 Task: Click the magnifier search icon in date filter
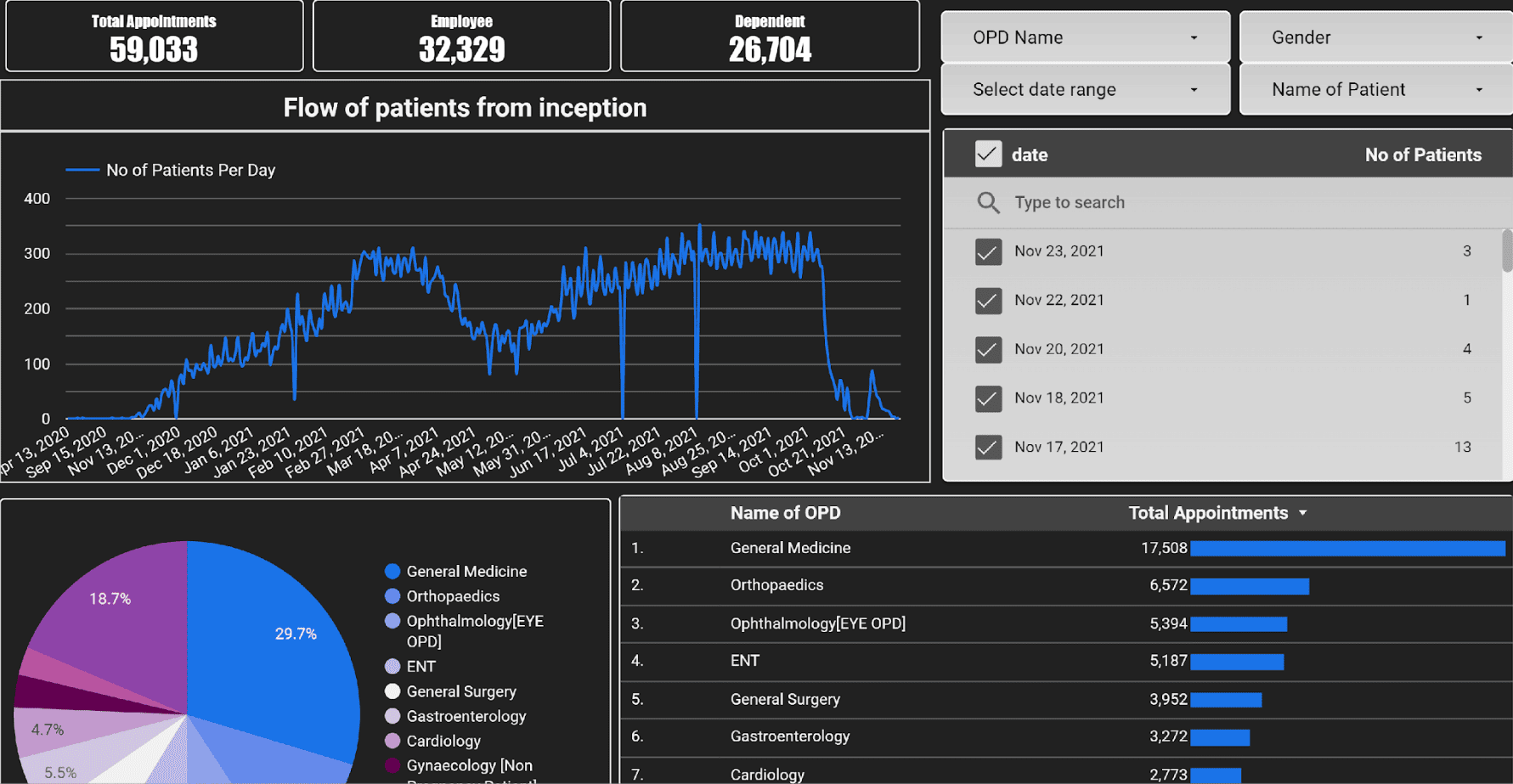tap(988, 202)
